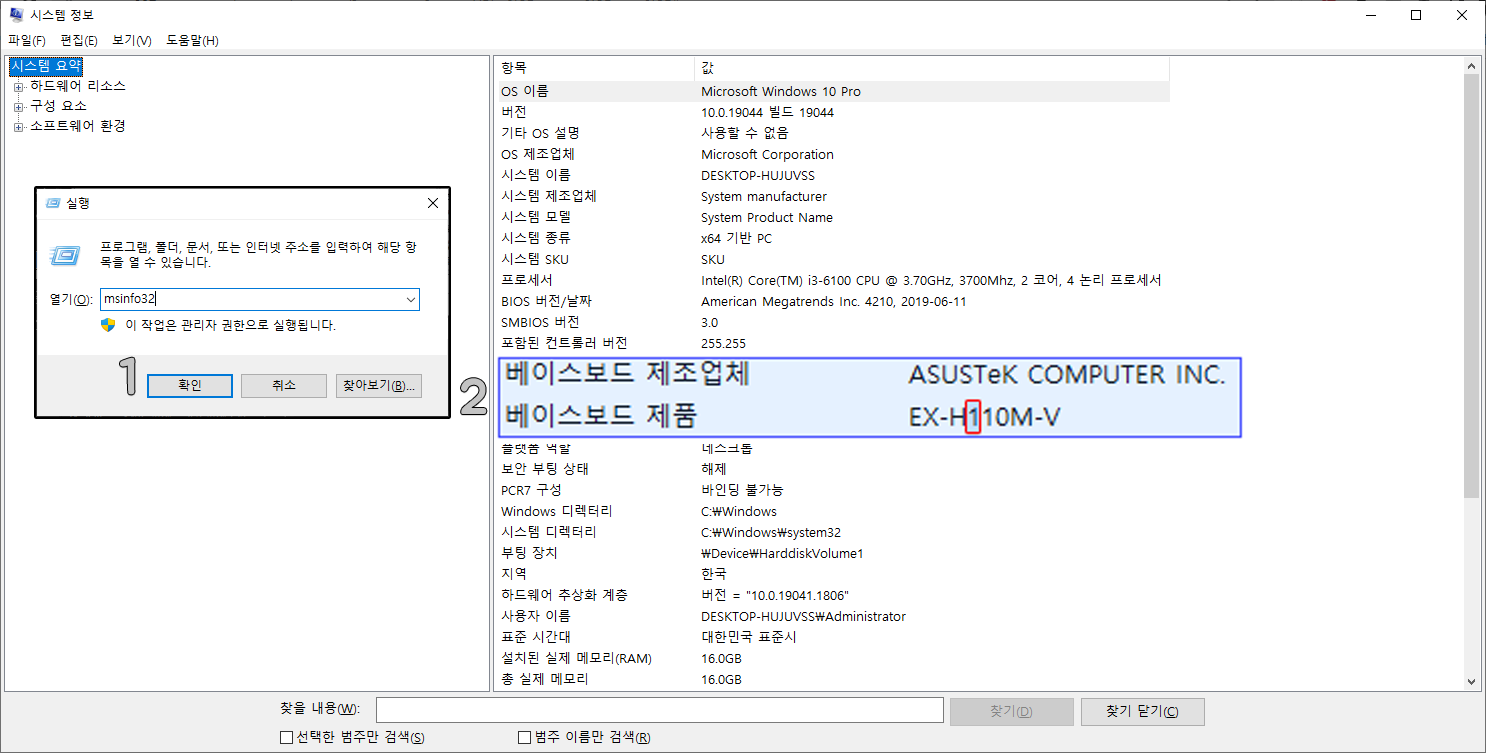Open the 보기(V) menu
1486x753 pixels.
point(132,40)
